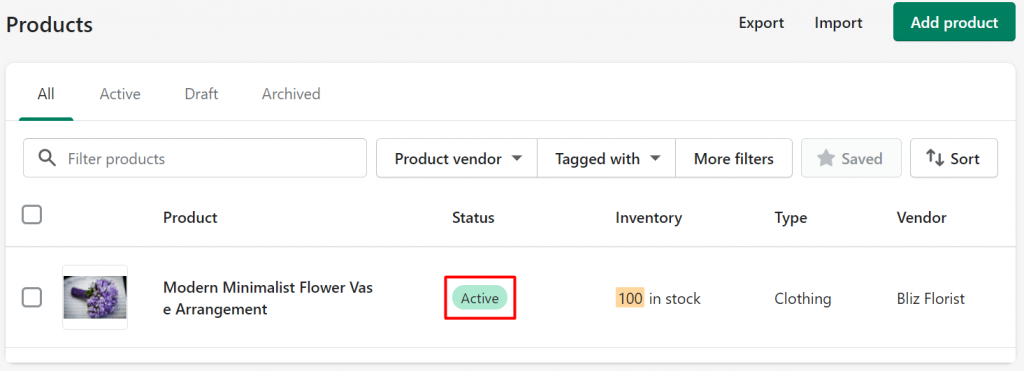Click the Import link
This screenshot has height=371, width=1024.
point(839,23)
